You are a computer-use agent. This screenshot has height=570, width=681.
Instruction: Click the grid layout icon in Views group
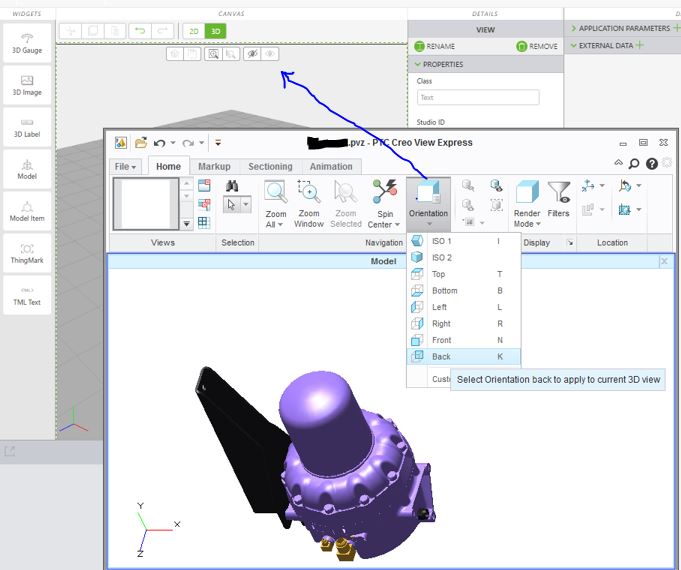pos(204,222)
